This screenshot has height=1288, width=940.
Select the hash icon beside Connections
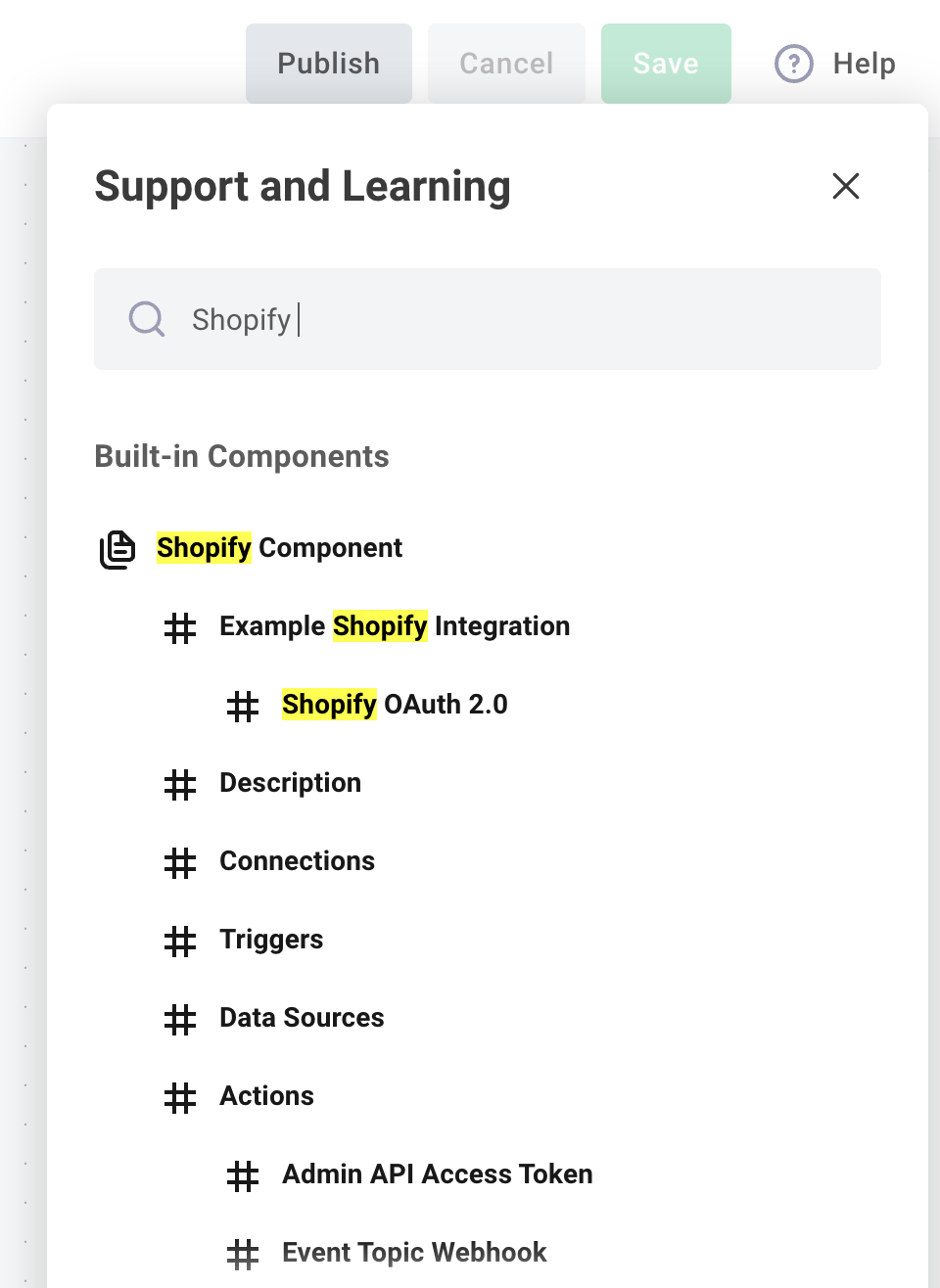click(179, 863)
